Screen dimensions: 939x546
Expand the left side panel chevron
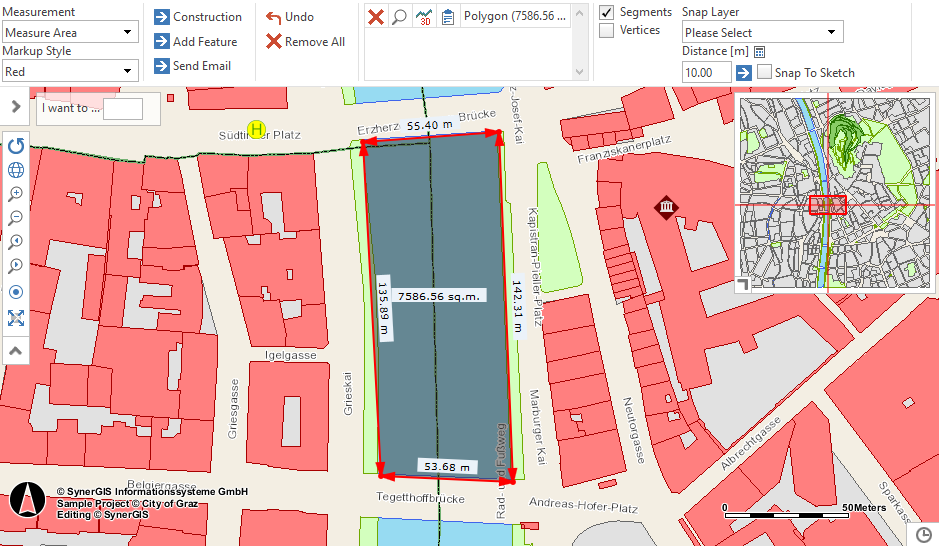(x=16, y=106)
